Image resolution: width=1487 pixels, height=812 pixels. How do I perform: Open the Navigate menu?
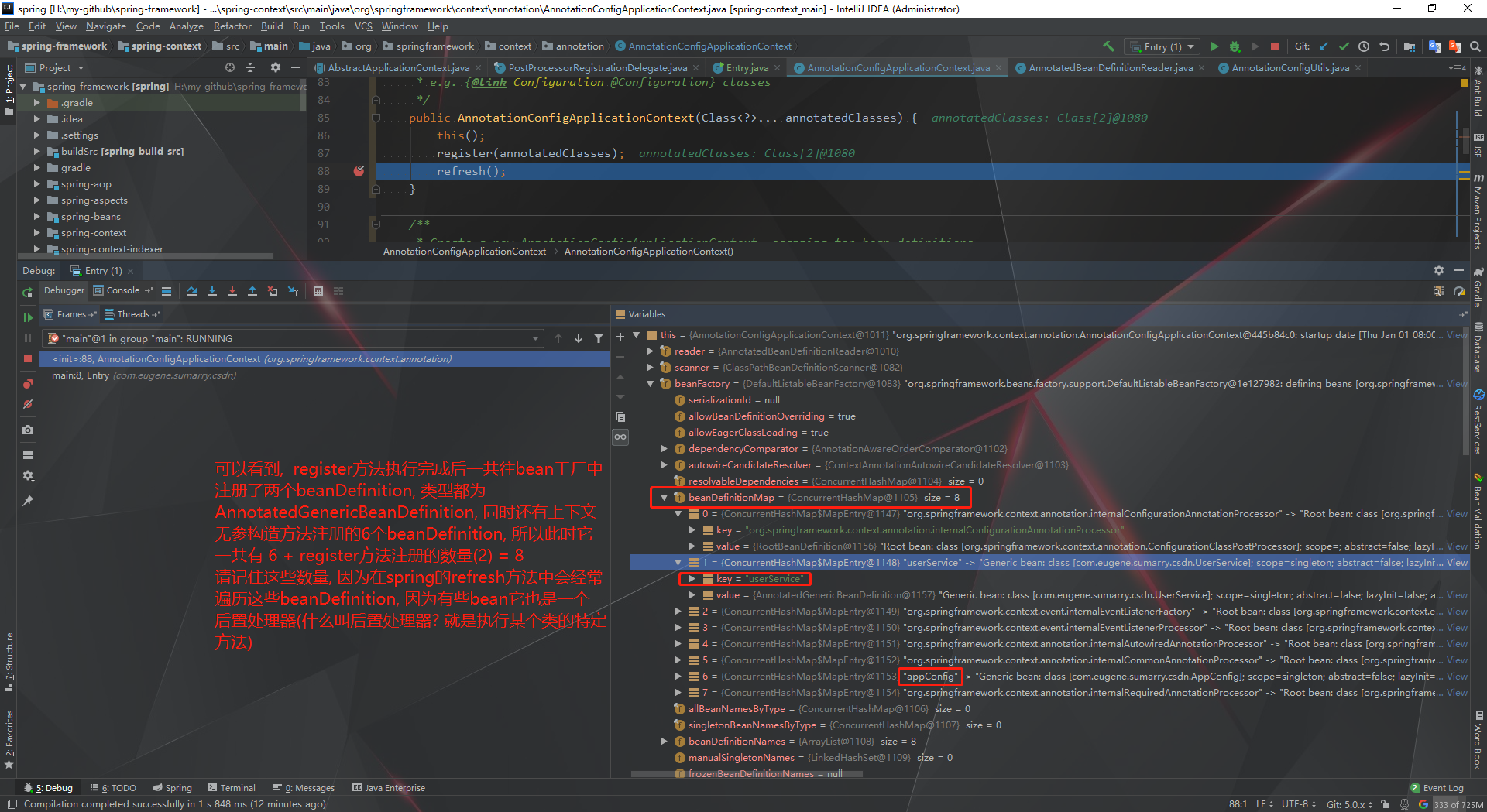106,26
